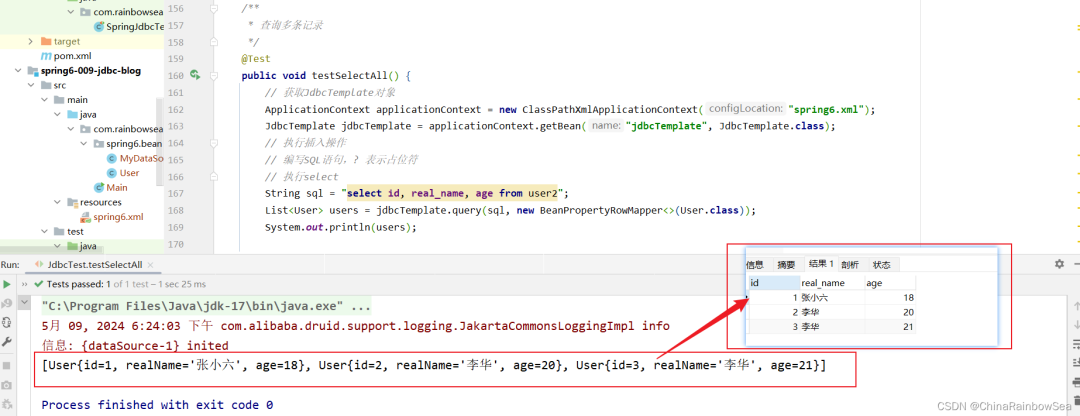Click the java.exe command line in console
This screenshot has width=1080, height=416.
[x=207, y=306]
